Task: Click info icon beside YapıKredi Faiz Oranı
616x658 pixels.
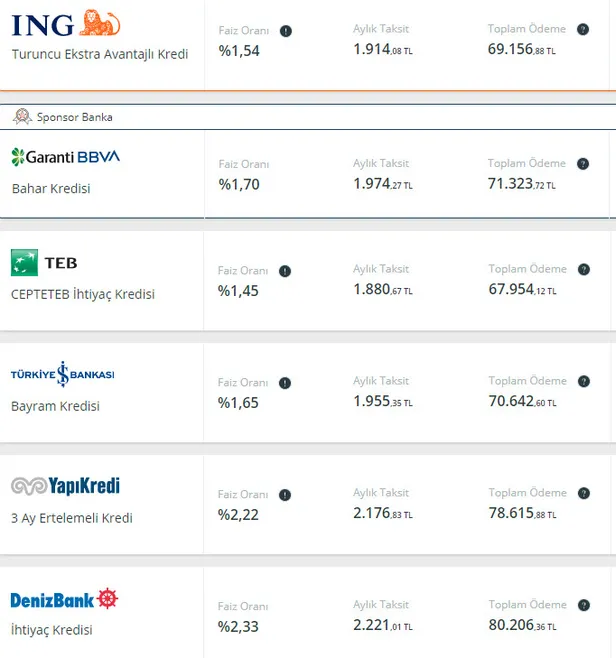Action: [x=285, y=495]
